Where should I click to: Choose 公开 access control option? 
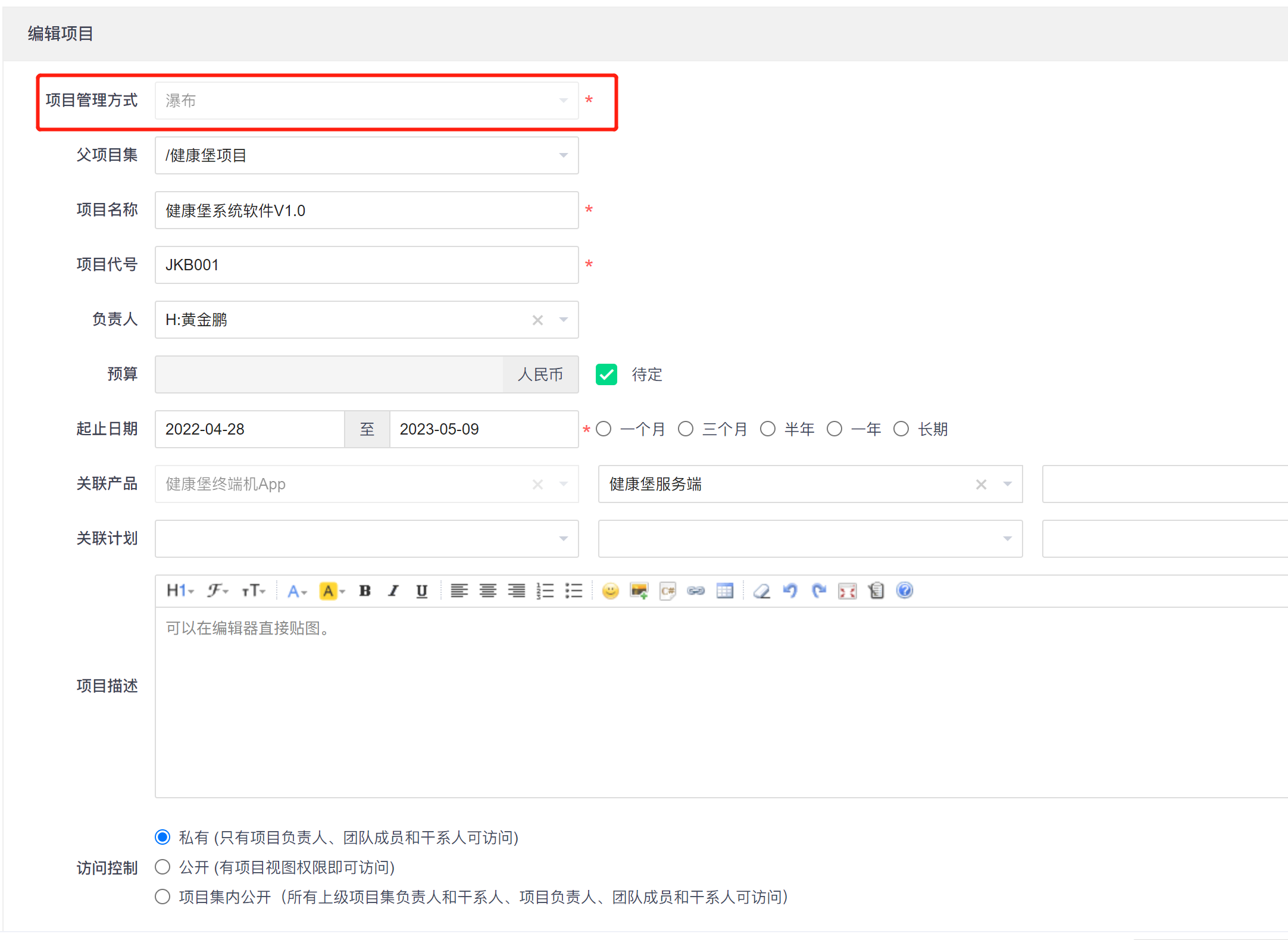click(x=162, y=867)
